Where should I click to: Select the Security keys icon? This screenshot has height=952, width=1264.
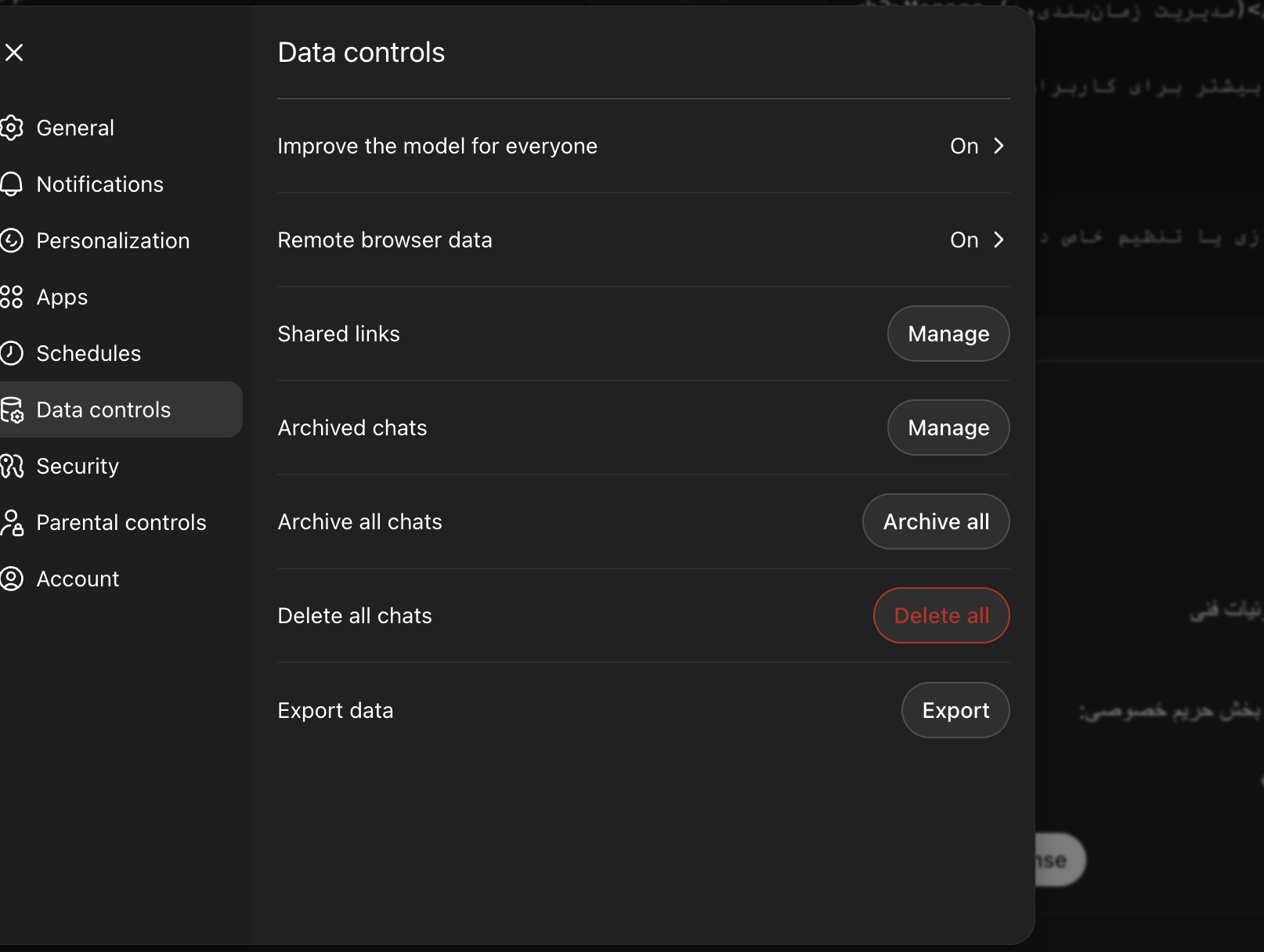pyautogui.click(x=13, y=466)
